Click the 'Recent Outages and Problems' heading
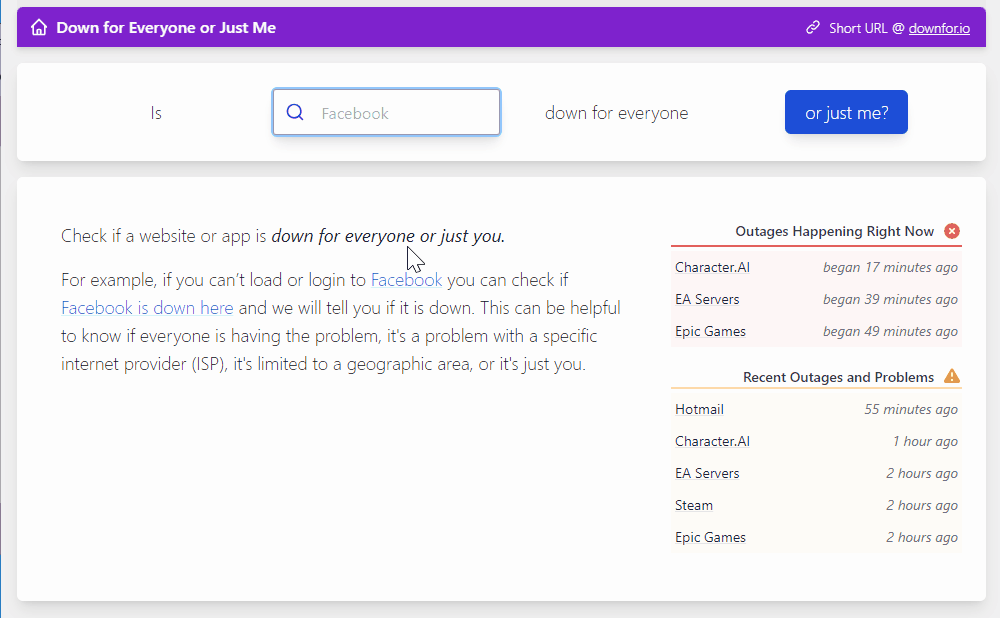Viewport: 1000px width, 618px height. point(838,378)
